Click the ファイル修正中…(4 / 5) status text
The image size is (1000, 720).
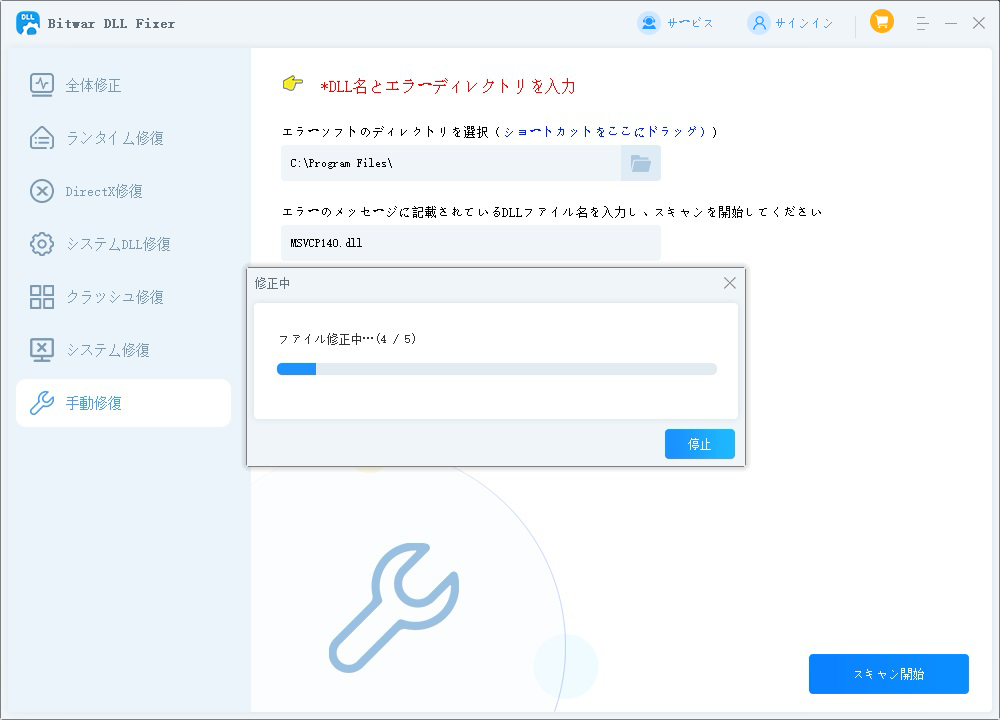click(348, 339)
